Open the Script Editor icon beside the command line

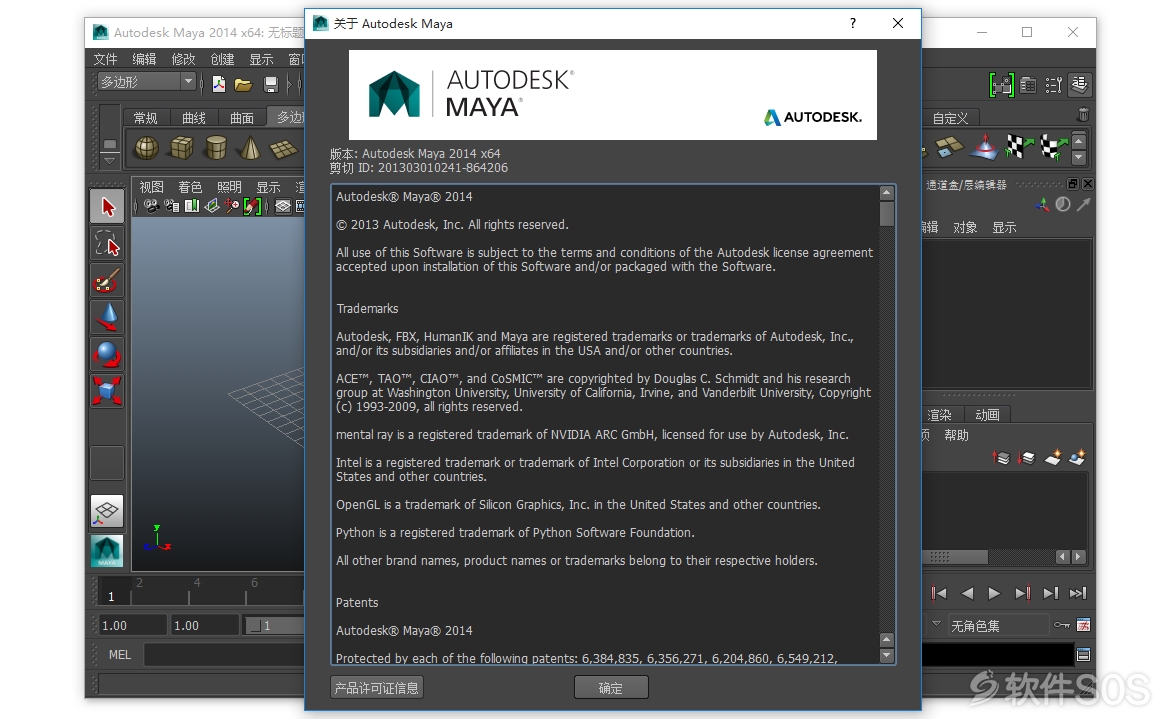[1083, 654]
